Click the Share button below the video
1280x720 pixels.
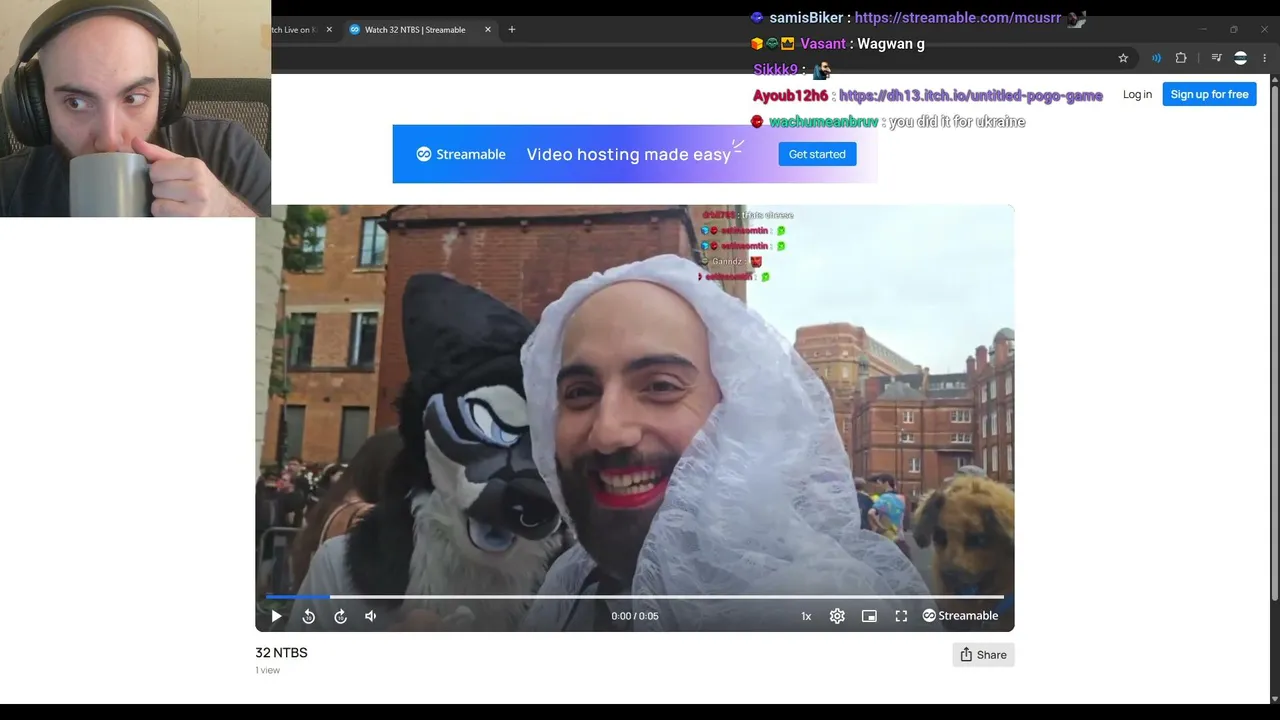[x=983, y=655]
